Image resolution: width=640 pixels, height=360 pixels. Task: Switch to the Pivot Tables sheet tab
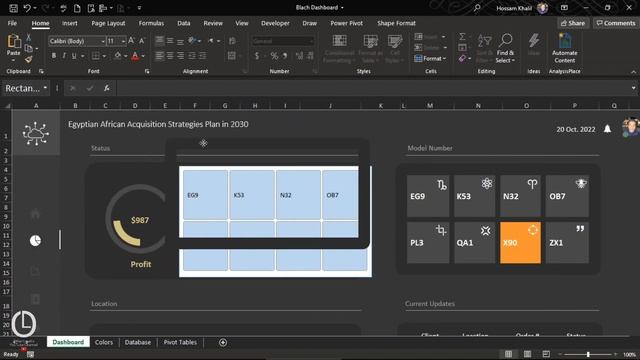click(x=180, y=342)
